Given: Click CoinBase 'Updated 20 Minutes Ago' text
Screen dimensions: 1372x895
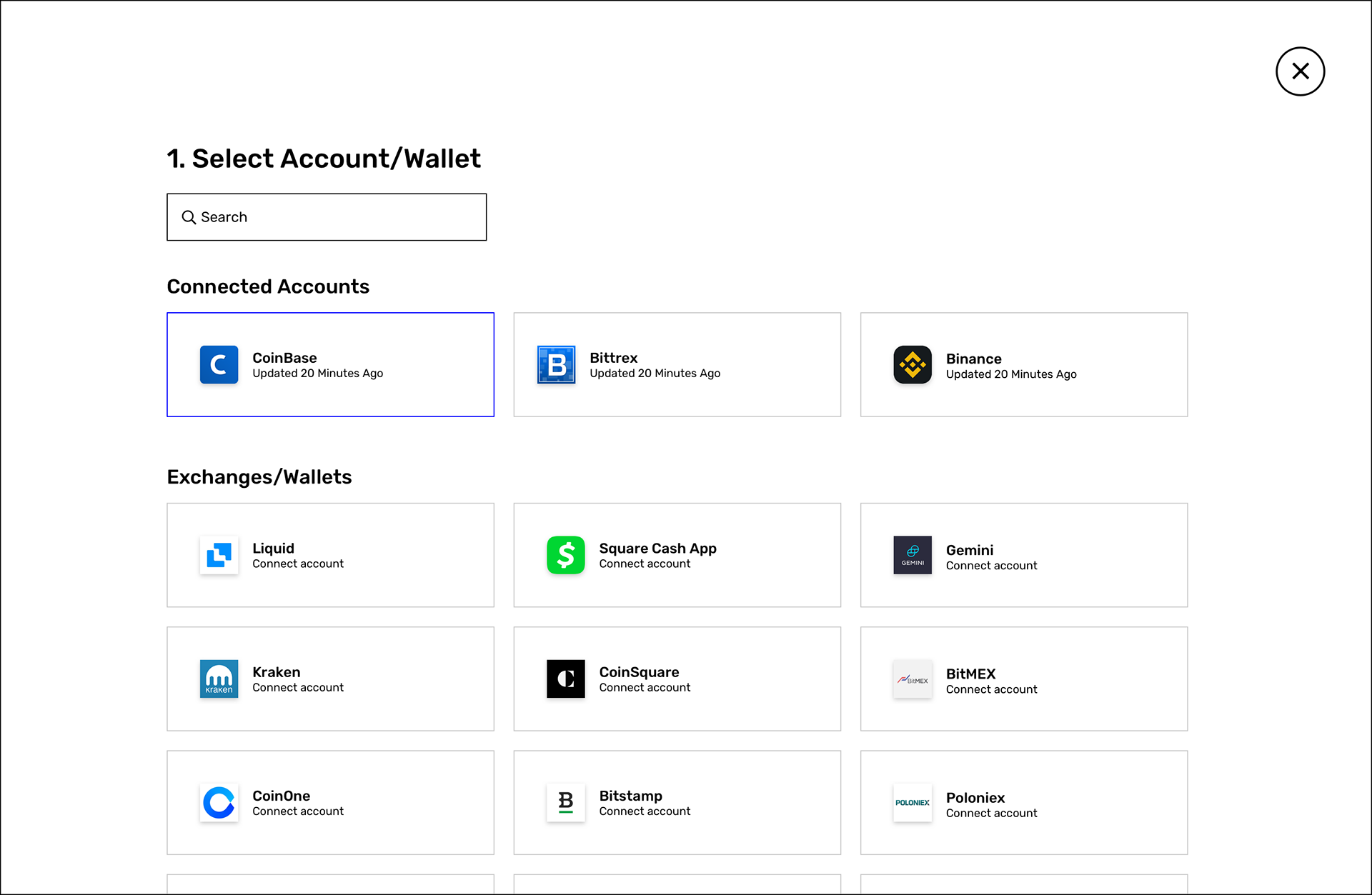Looking at the screenshot, I should (317, 374).
